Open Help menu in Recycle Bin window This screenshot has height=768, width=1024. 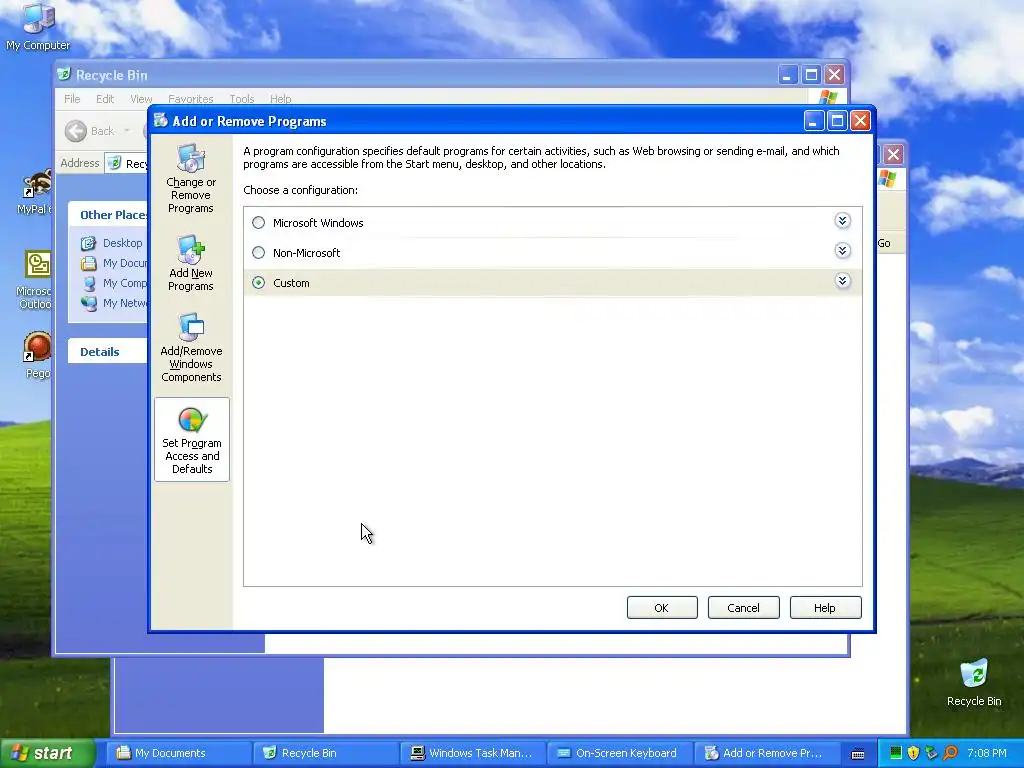[280, 99]
